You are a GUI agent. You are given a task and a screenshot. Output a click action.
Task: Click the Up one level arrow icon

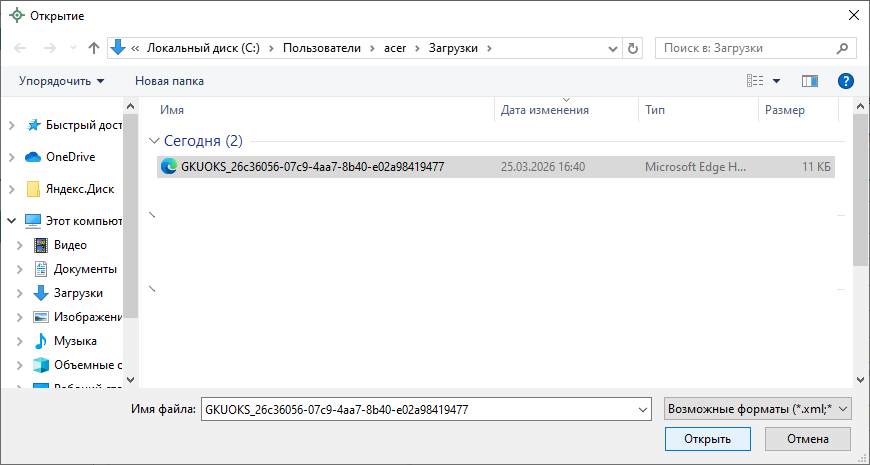tap(94, 48)
